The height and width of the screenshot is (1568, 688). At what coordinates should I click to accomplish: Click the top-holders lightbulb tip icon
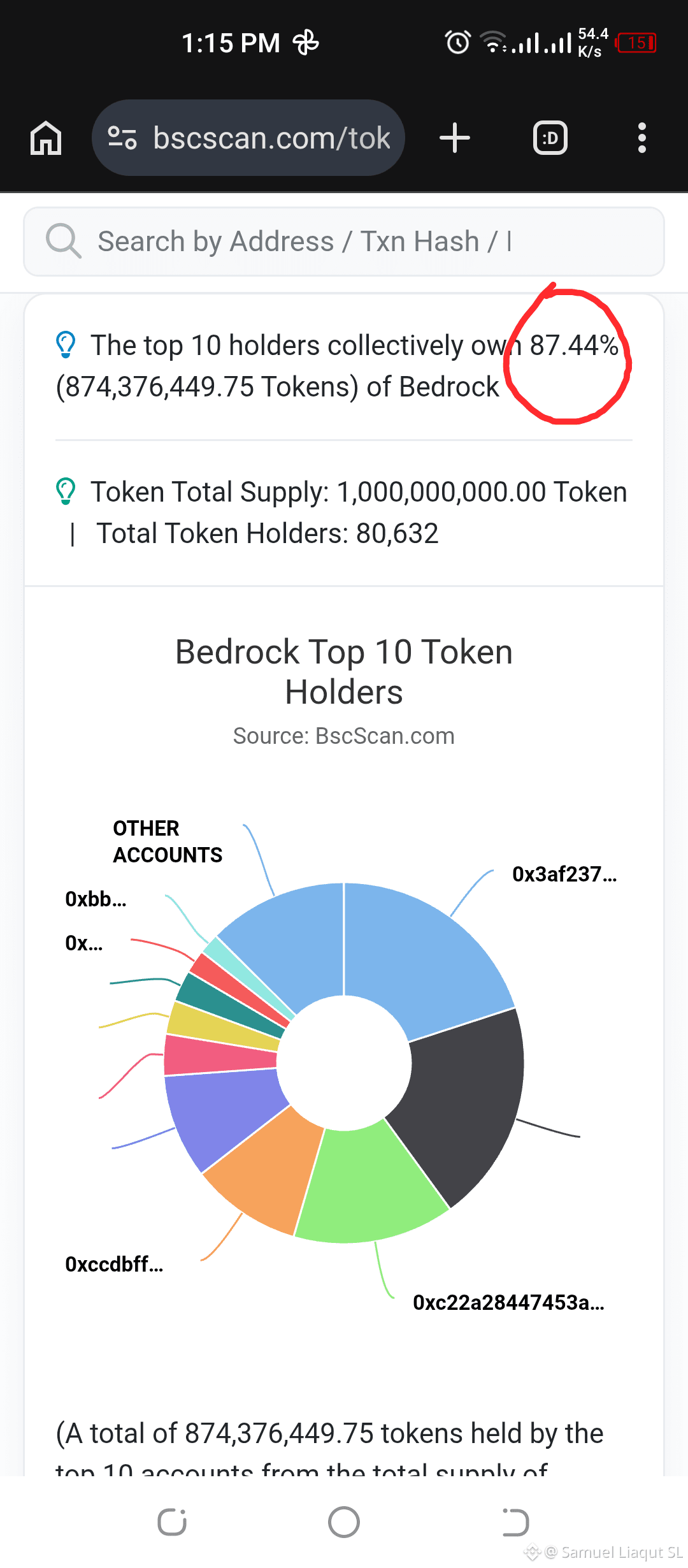click(66, 345)
